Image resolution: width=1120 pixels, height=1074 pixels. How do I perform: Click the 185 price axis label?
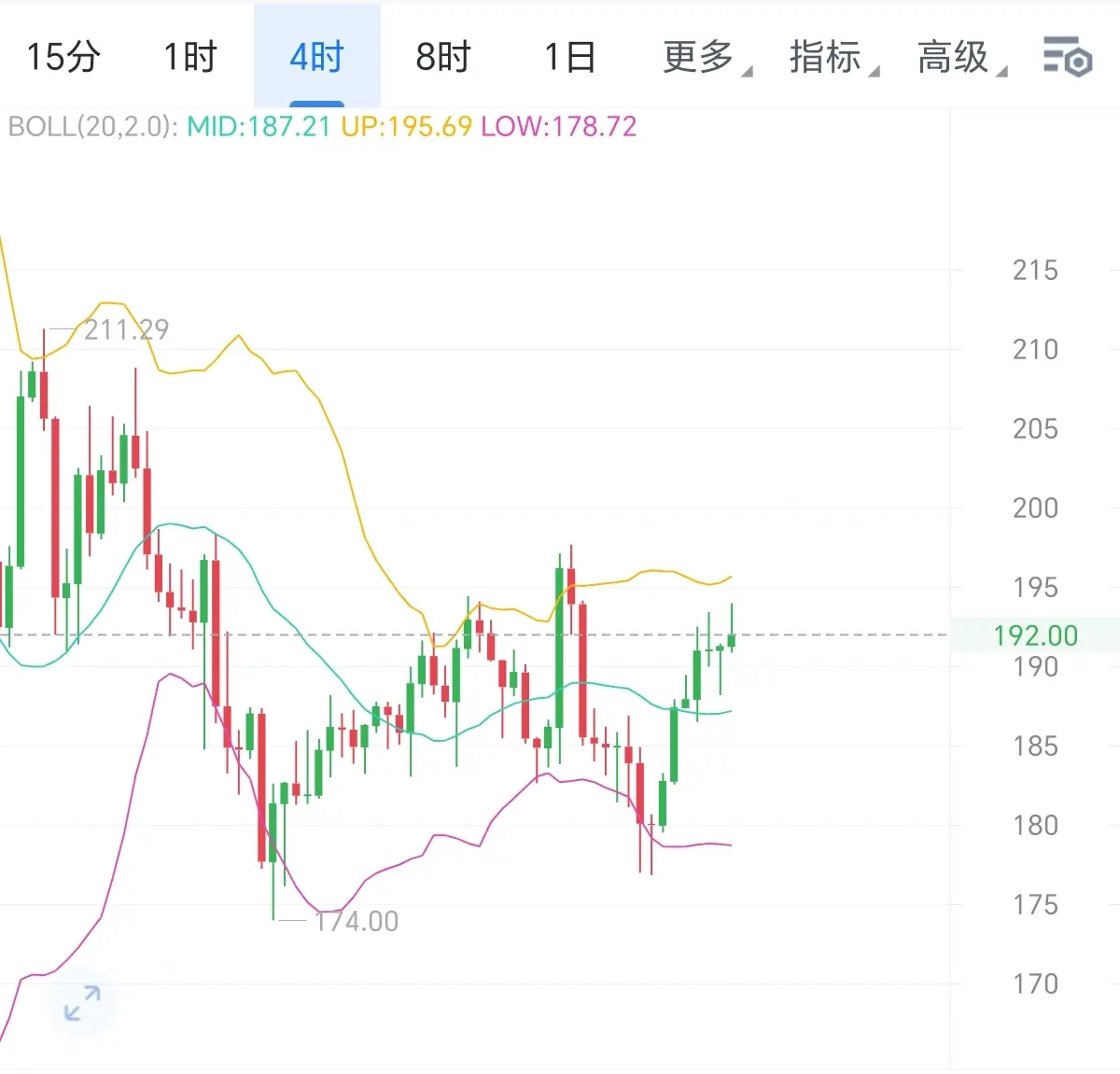(x=1035, y=746)
